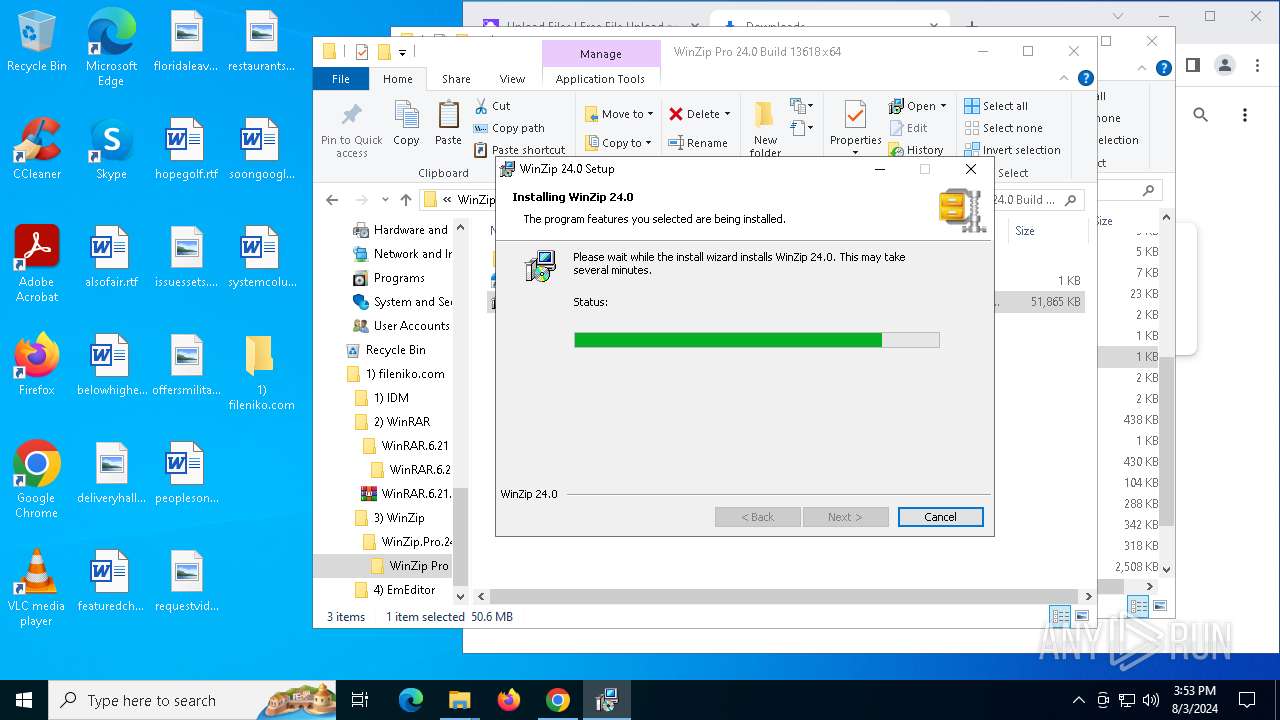Image resolution: width=1280 pixels, height=720 pixels.
Task: Switch to details view layout icon
Action: point(1060,616)
